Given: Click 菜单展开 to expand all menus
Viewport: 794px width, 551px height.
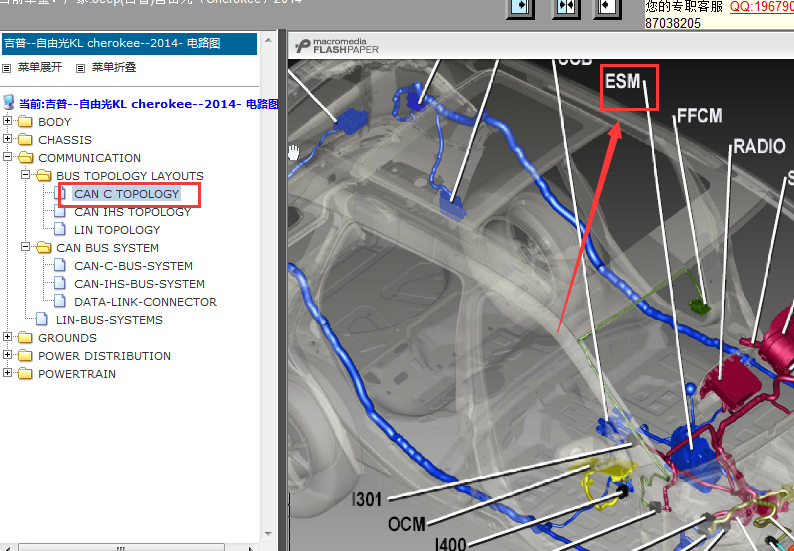Looking at the screenshot, I should point(39,67).
